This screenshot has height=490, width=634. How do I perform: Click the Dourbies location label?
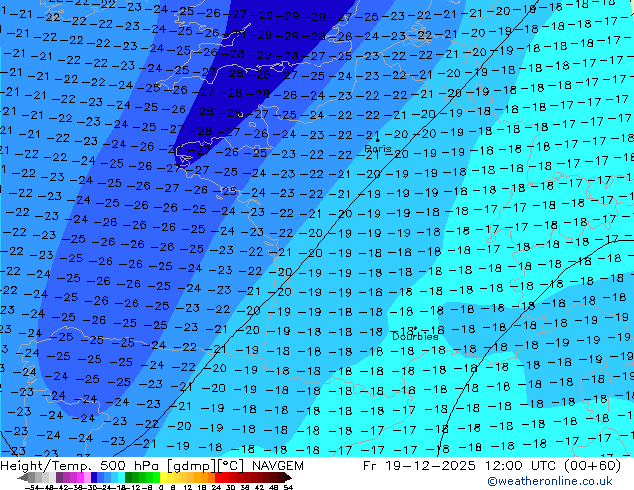point(415,336)
